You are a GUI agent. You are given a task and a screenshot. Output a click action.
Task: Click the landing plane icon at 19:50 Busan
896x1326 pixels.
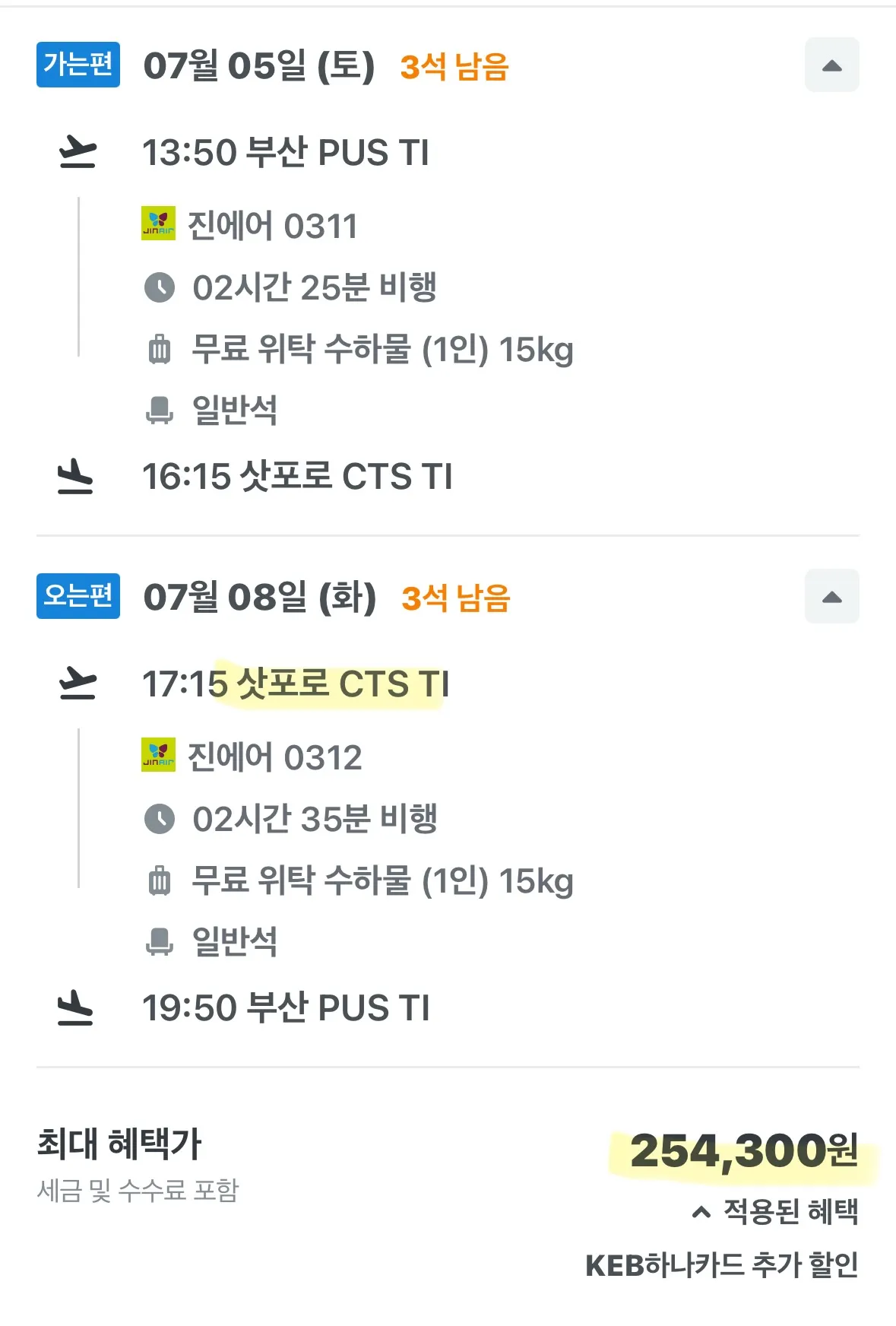pyautogui.click(x=76, y=1008)
